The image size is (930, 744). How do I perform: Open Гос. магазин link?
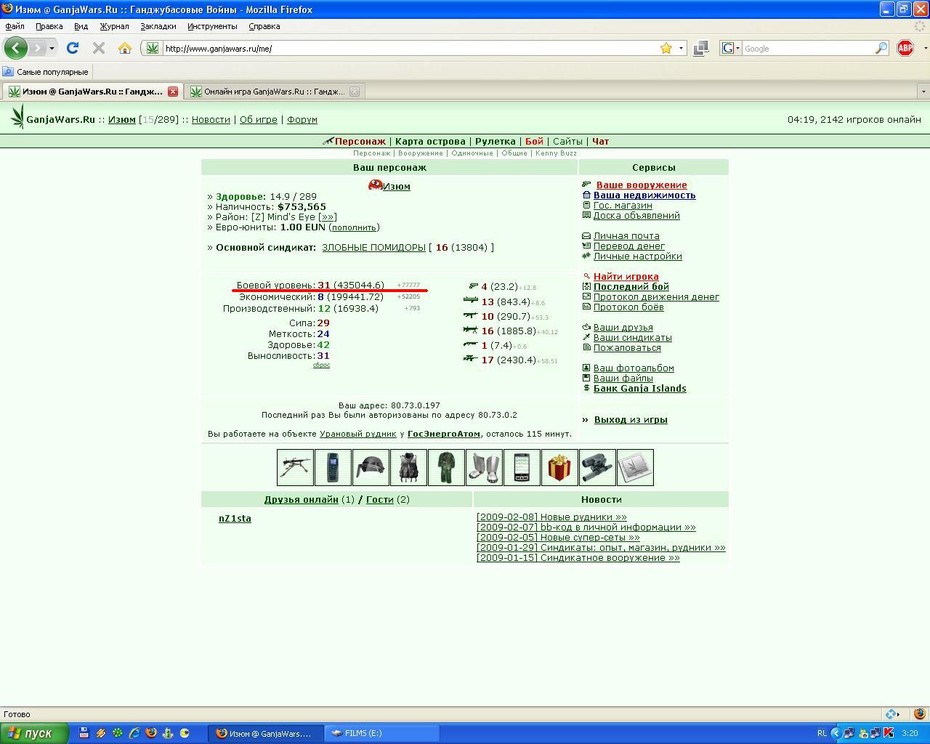click(x=623, y=205)
